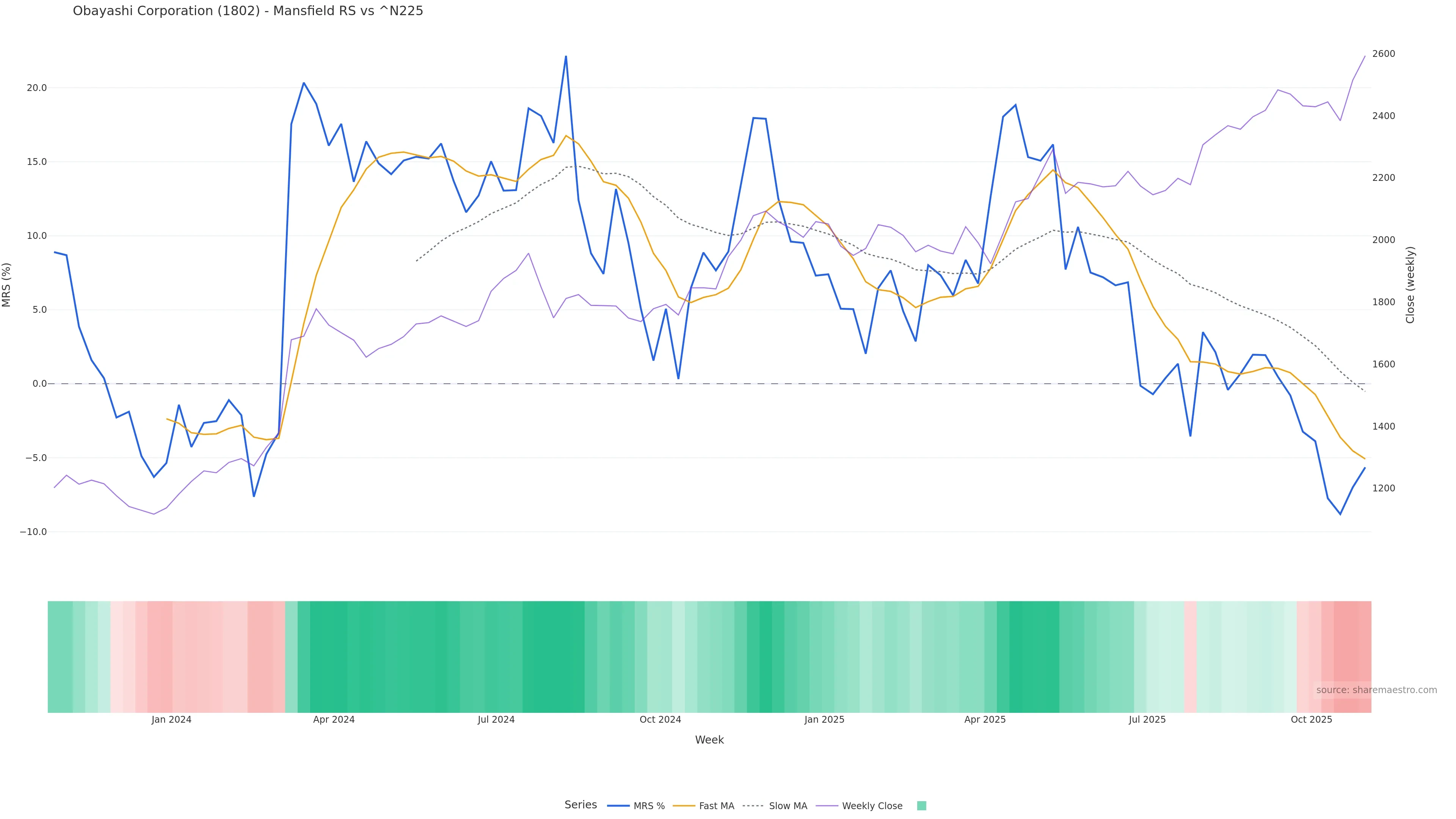
Task: Click the Series legend title
Action: (581, 805)
